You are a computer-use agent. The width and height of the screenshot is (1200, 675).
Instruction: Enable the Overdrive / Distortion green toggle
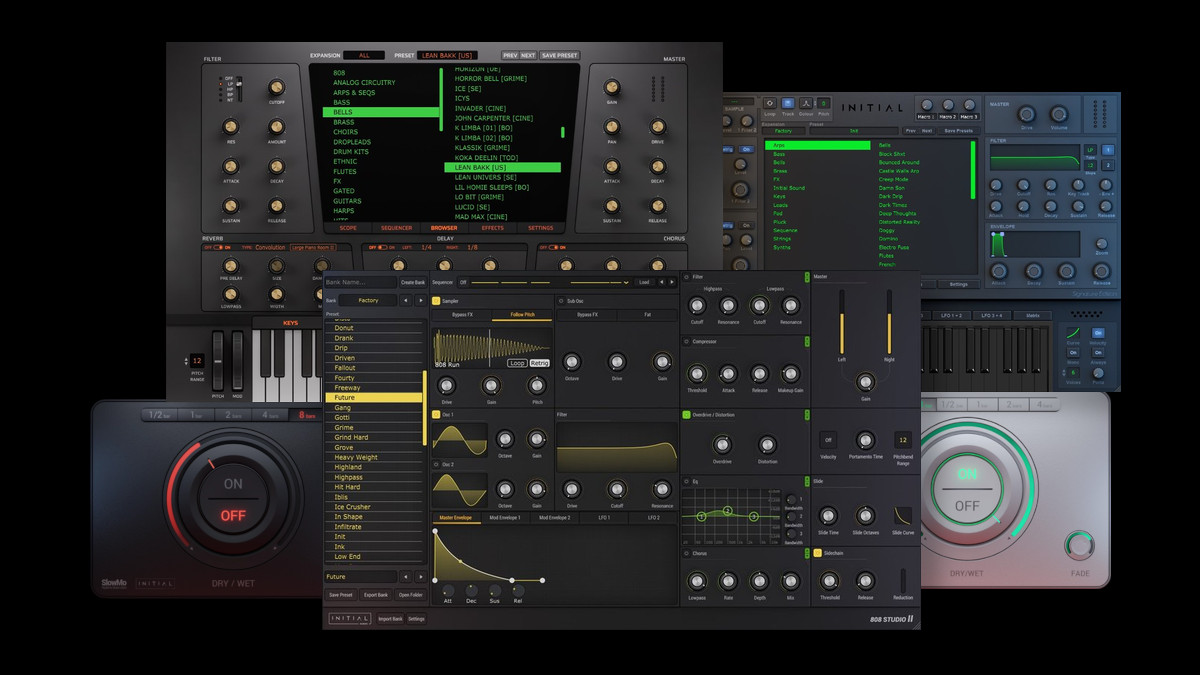pyautogui.click(x=686, y=414)
